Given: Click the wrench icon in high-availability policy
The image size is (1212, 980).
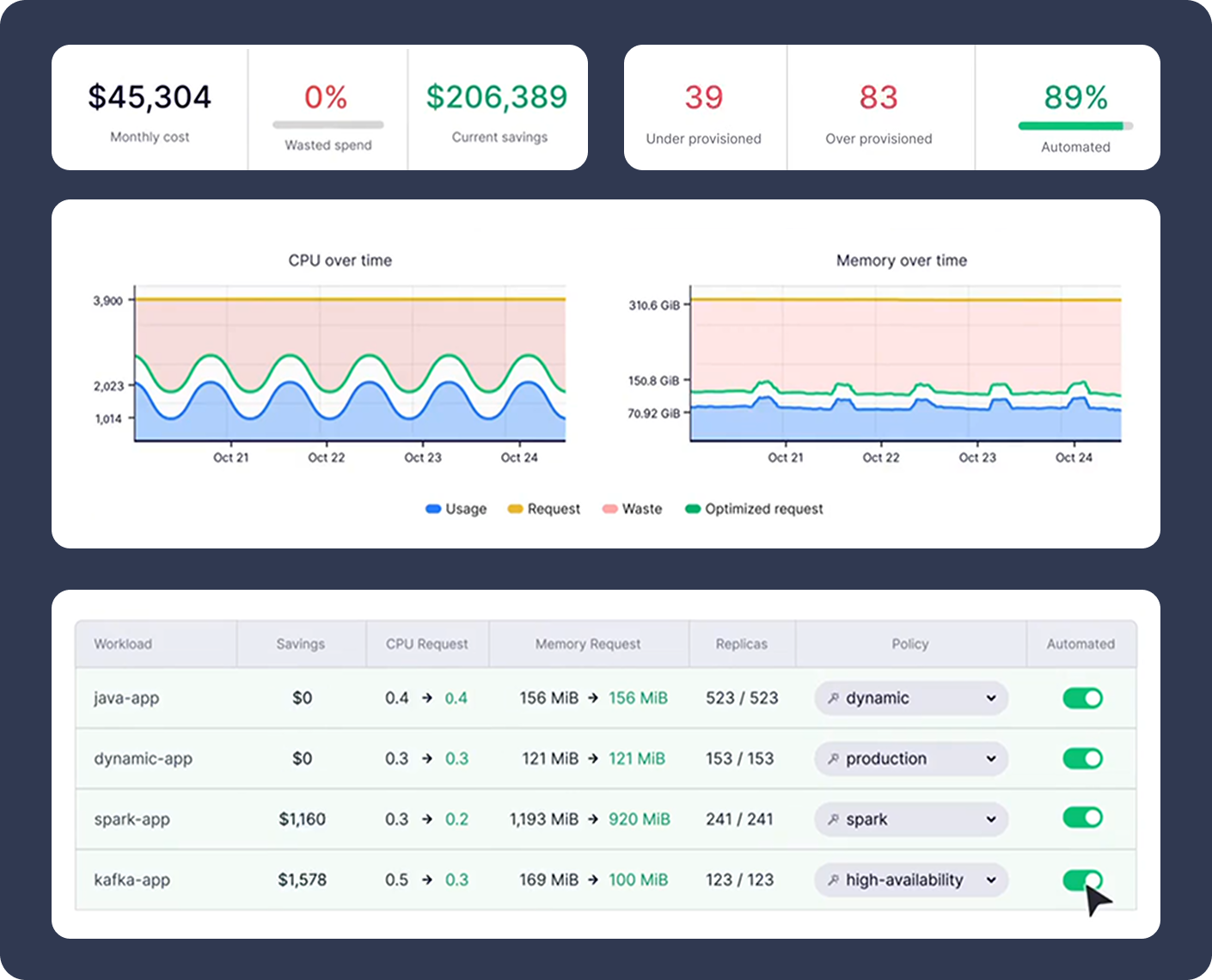Looking at the screenshot, I should (833, 880).
